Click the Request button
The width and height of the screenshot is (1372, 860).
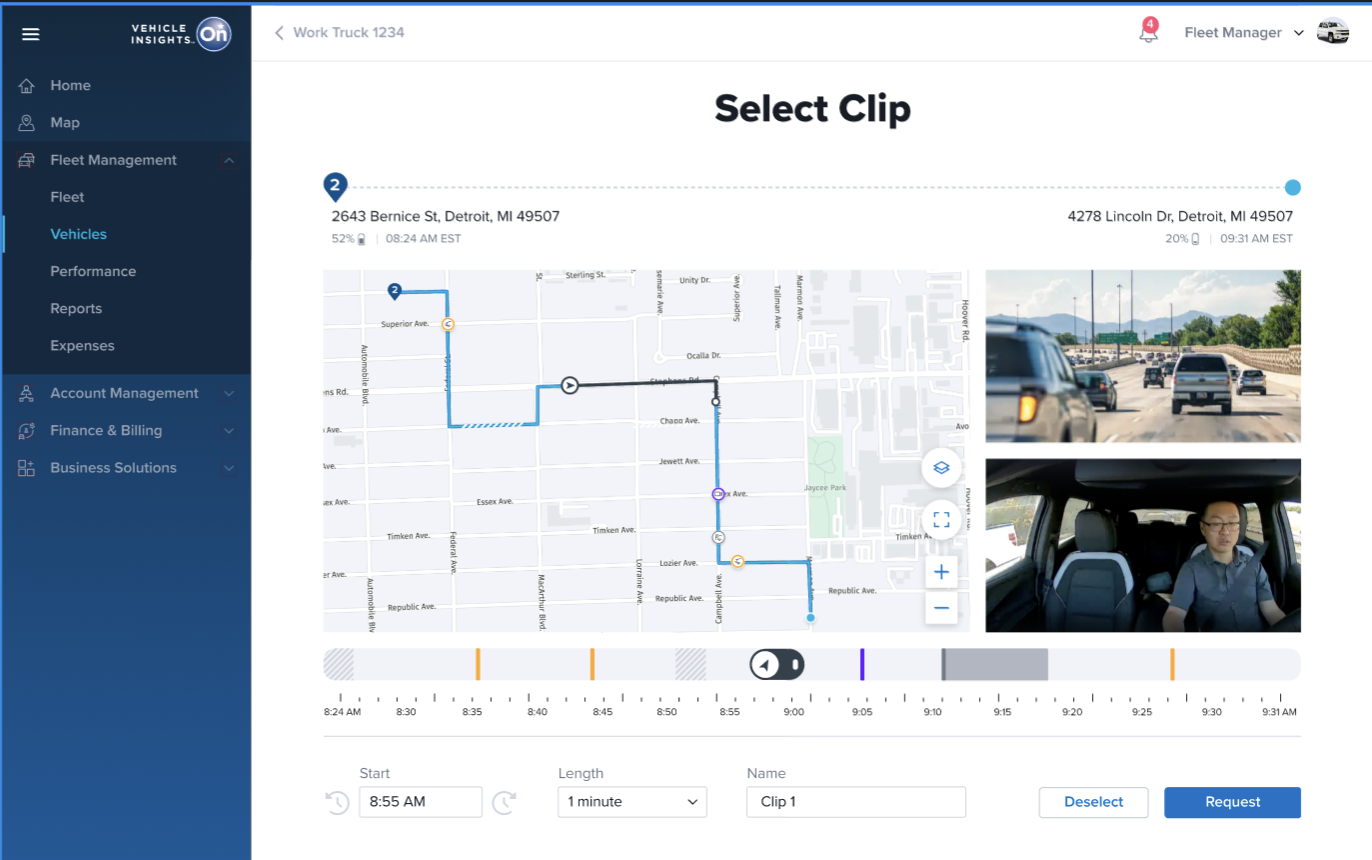pos(1232,802)
